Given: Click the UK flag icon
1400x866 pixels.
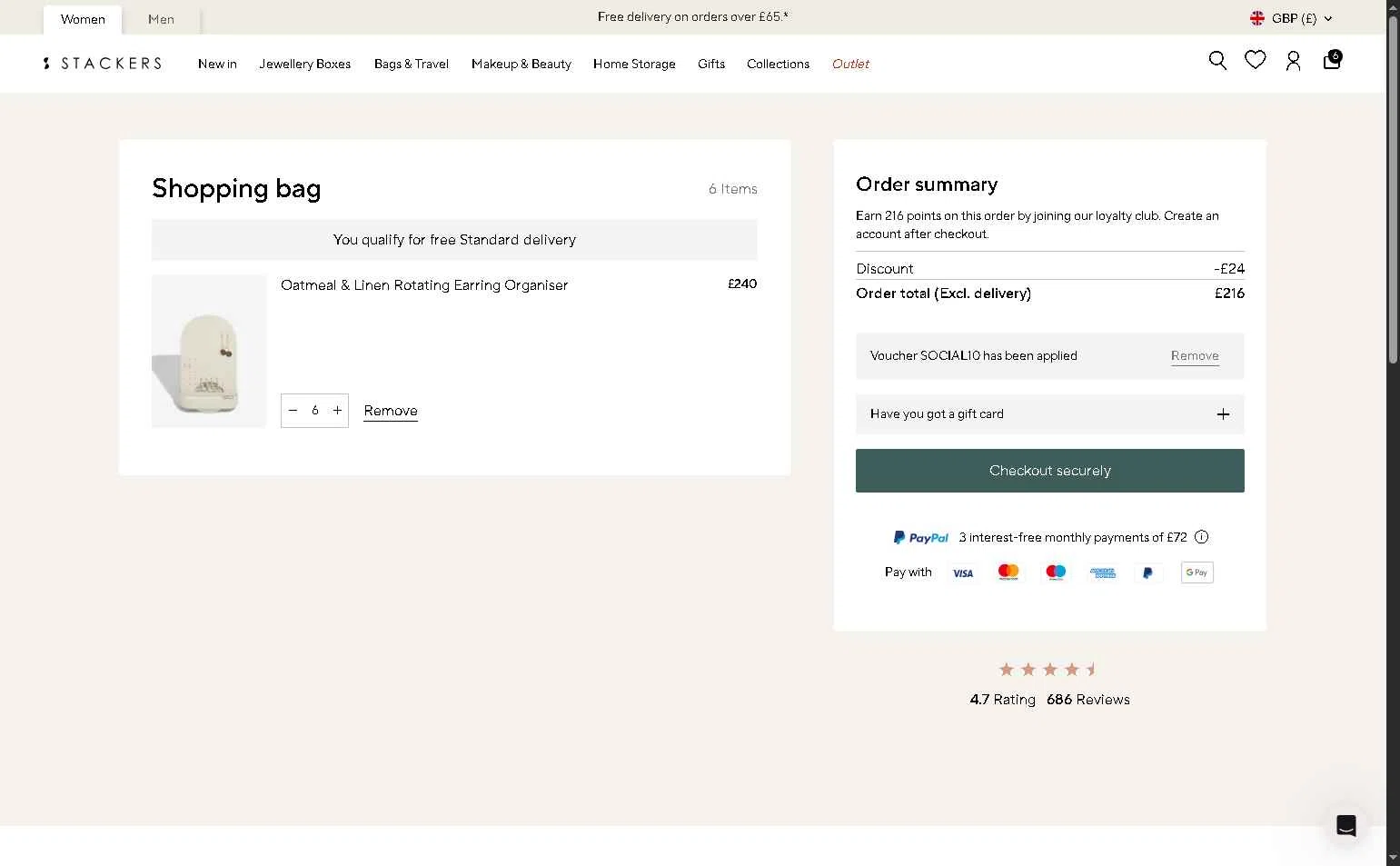Looking at the screenshot, I should pos(1257,18).
